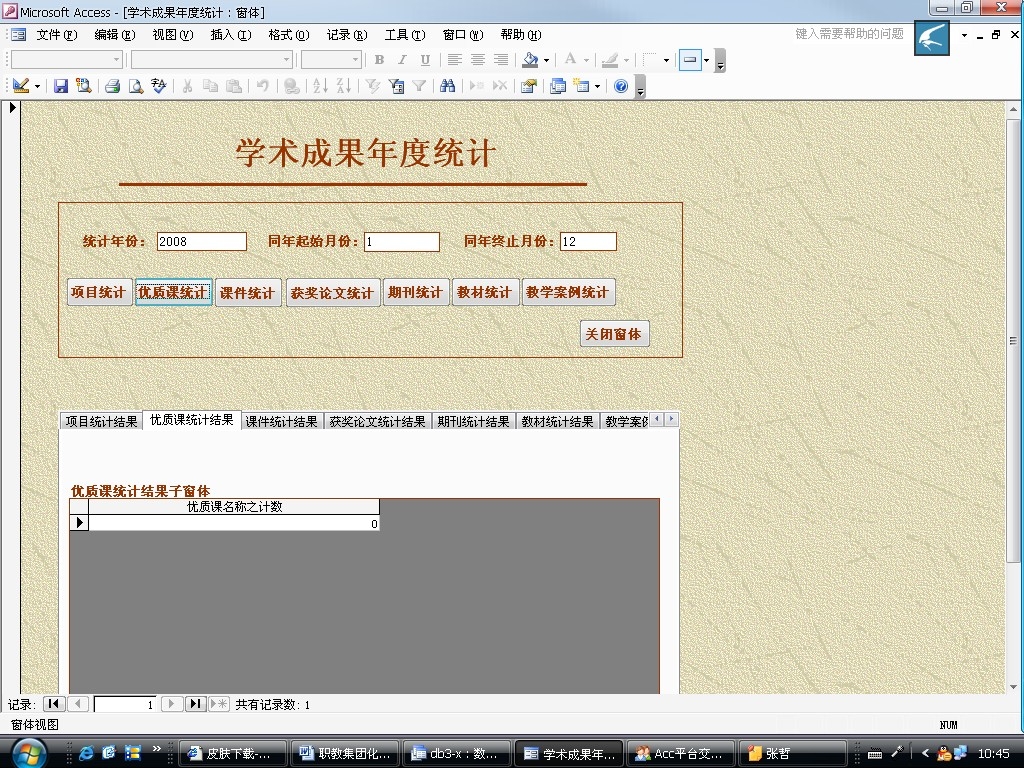Sort records descending Z to A
Viewport: 1024px width, 768px height.
344,86
